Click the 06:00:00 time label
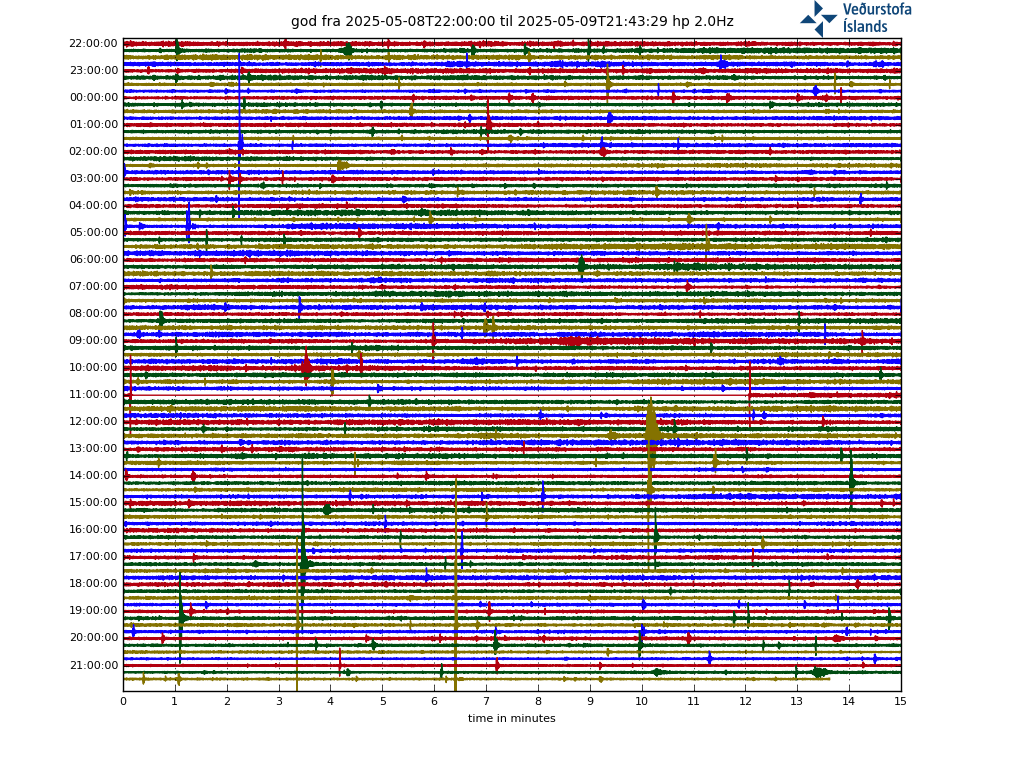This screenshot has width=1024, height=768. (x=93, y=259)
